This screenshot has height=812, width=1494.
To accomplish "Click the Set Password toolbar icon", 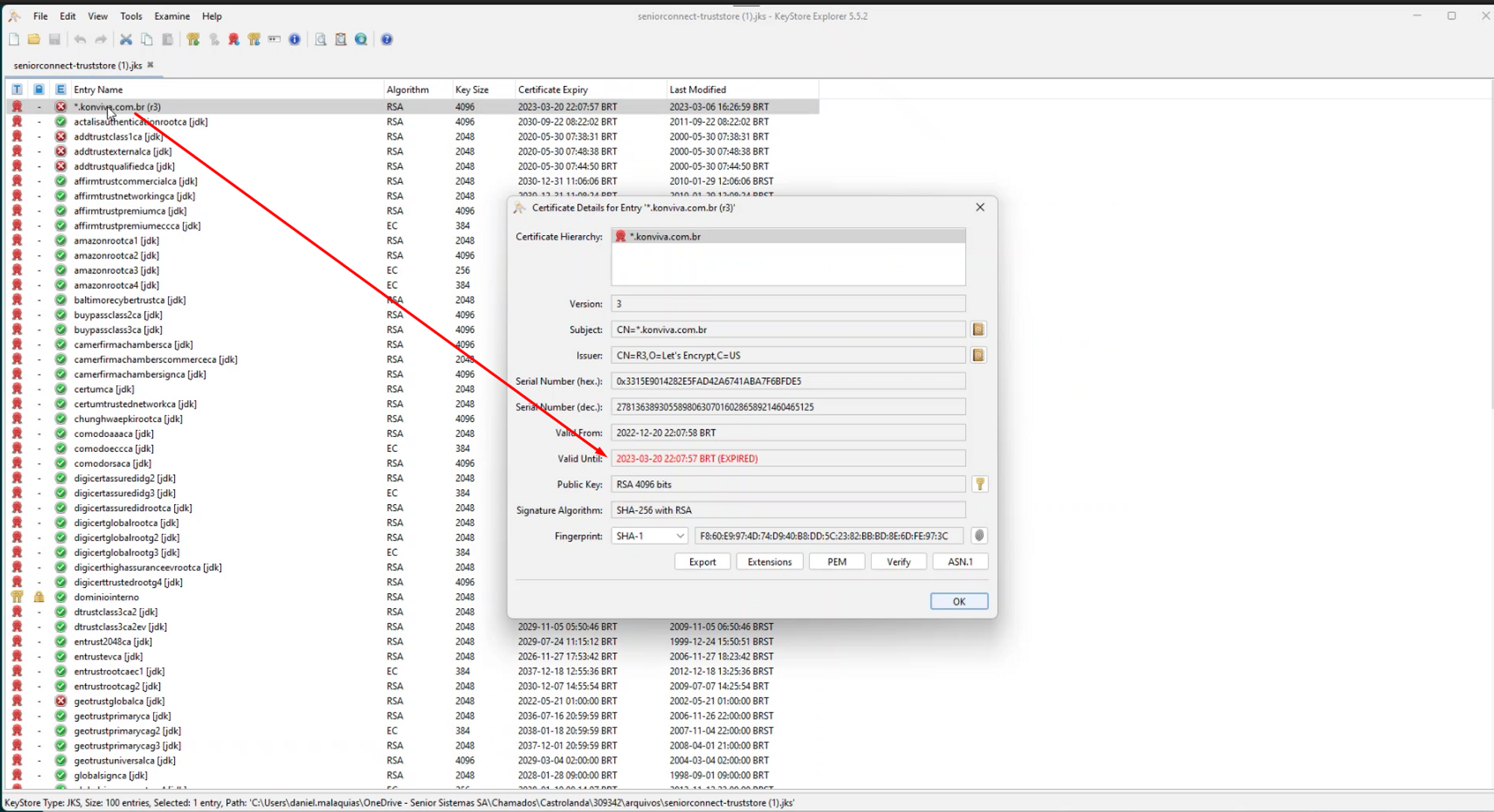I will click(274, 40).
